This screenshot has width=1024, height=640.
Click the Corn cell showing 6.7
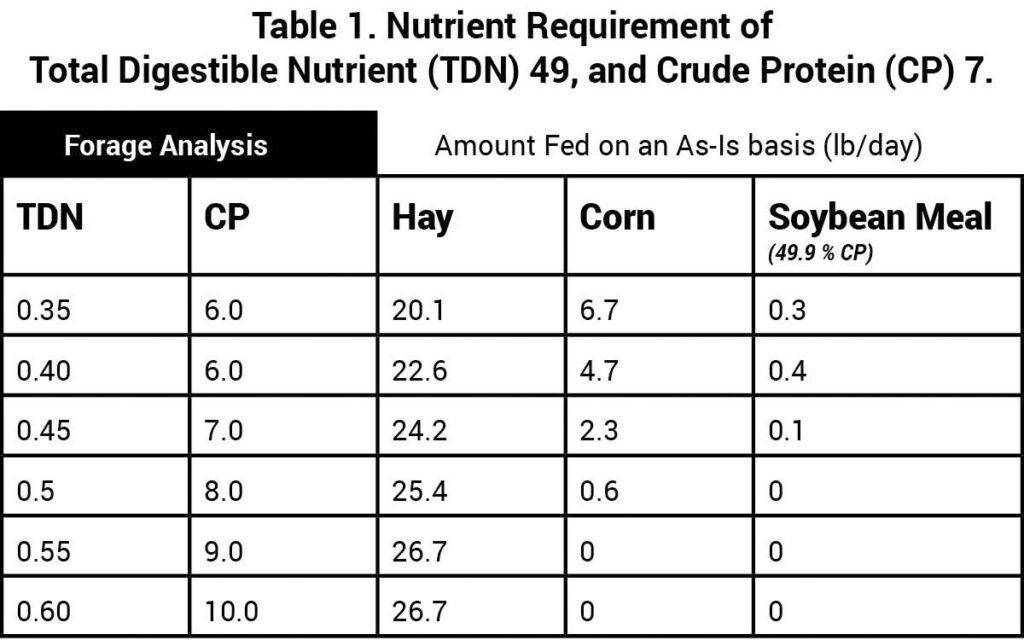[x=600, y=310]
